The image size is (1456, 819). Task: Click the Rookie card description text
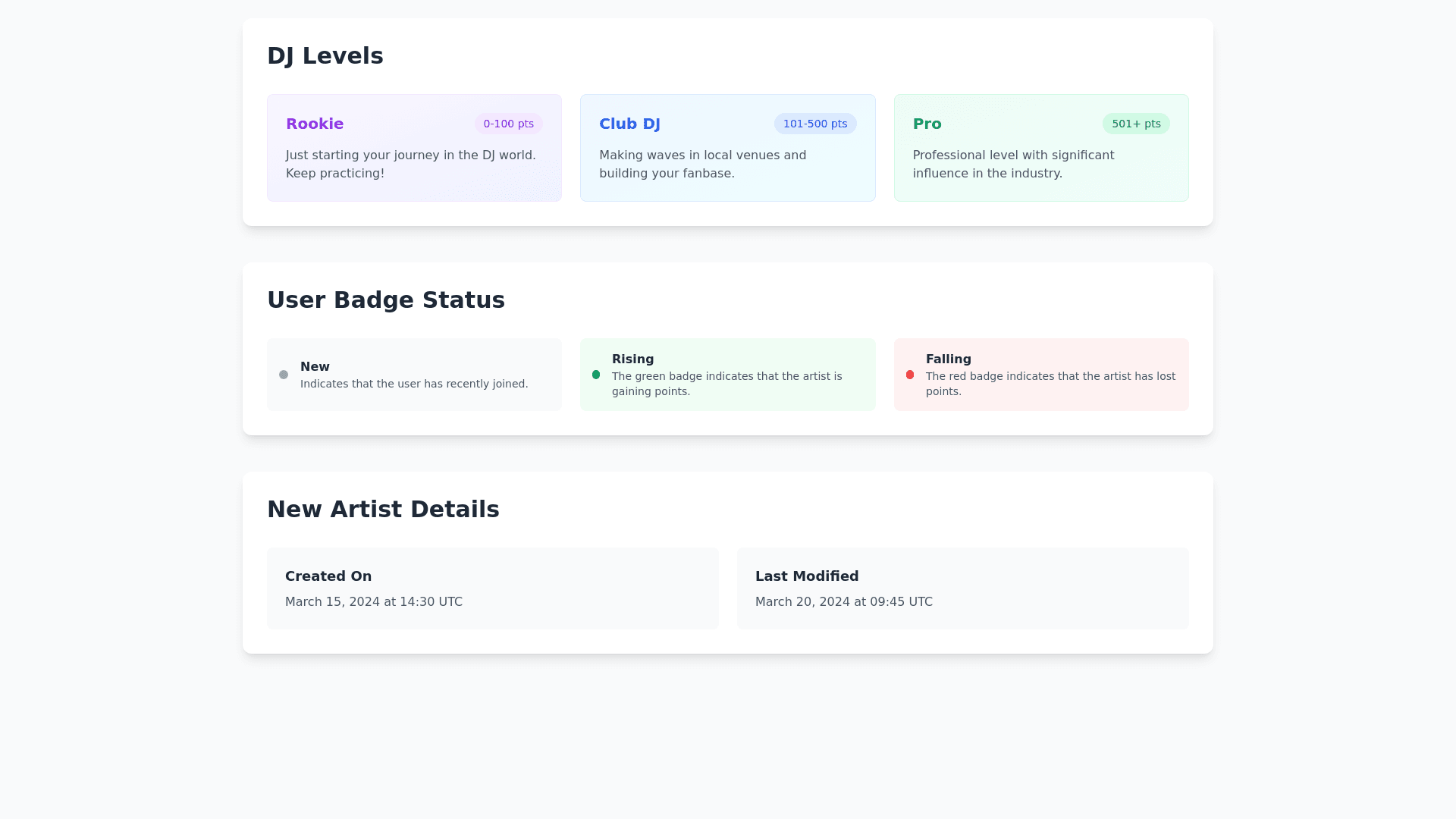(x=410, y=164)
